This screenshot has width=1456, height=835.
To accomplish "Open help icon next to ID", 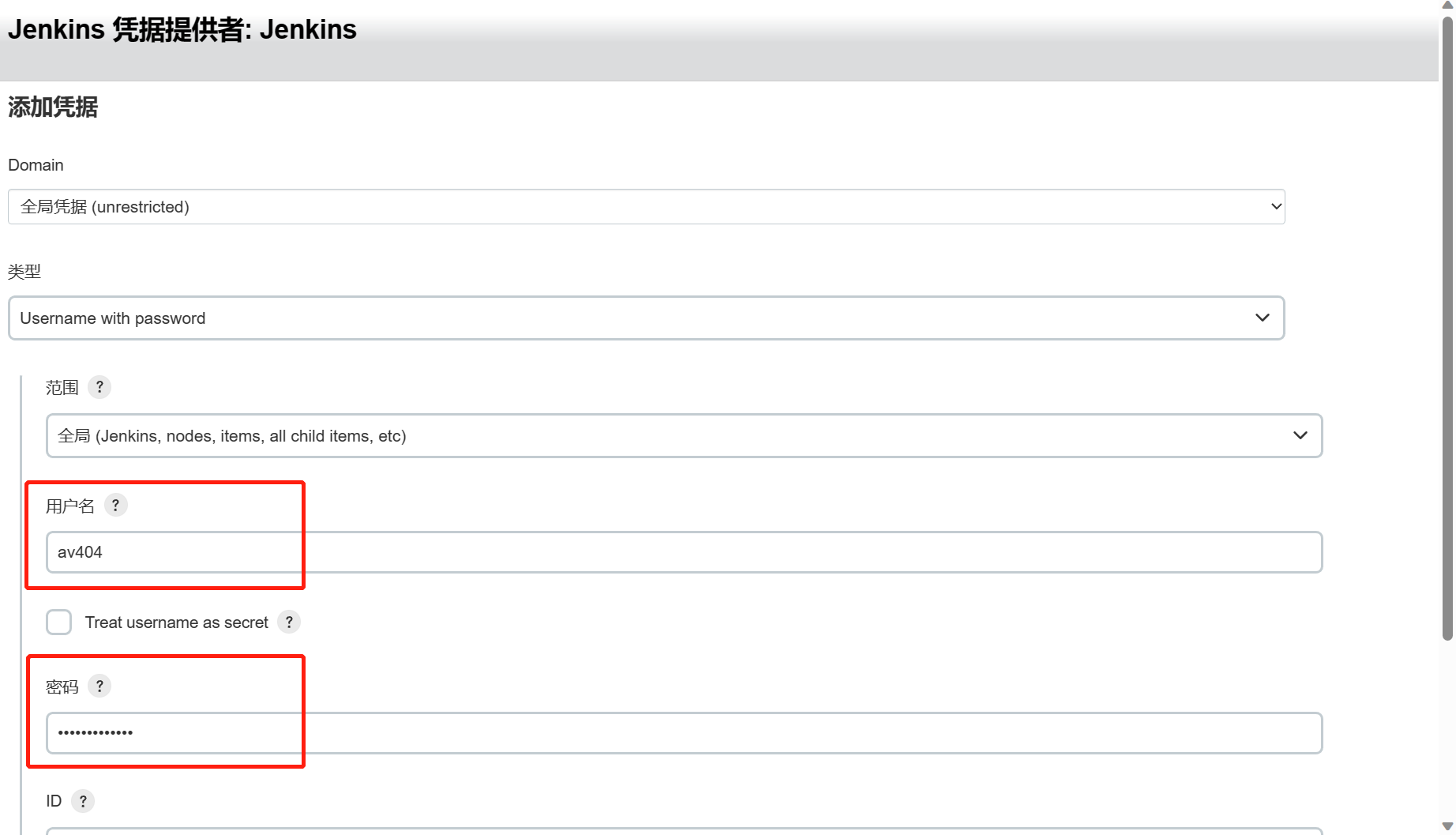I will [83, 801].
